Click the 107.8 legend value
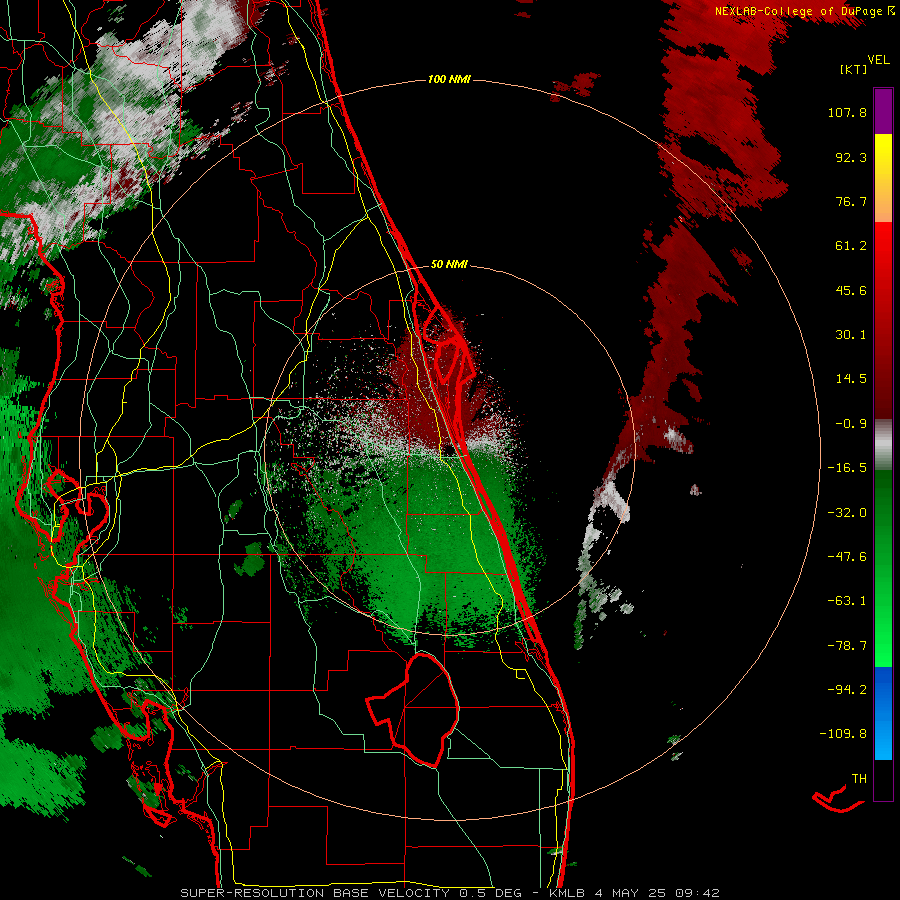 pos(847,112)
